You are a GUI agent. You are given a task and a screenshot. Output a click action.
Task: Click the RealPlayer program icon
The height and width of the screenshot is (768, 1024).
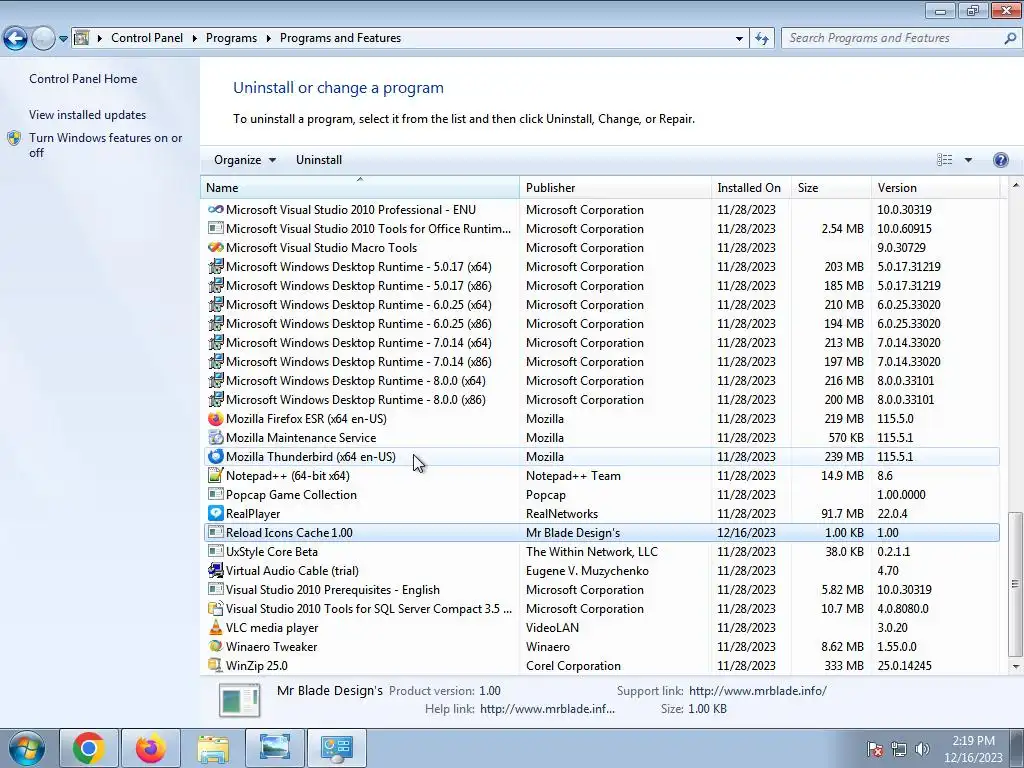[216, 513]
